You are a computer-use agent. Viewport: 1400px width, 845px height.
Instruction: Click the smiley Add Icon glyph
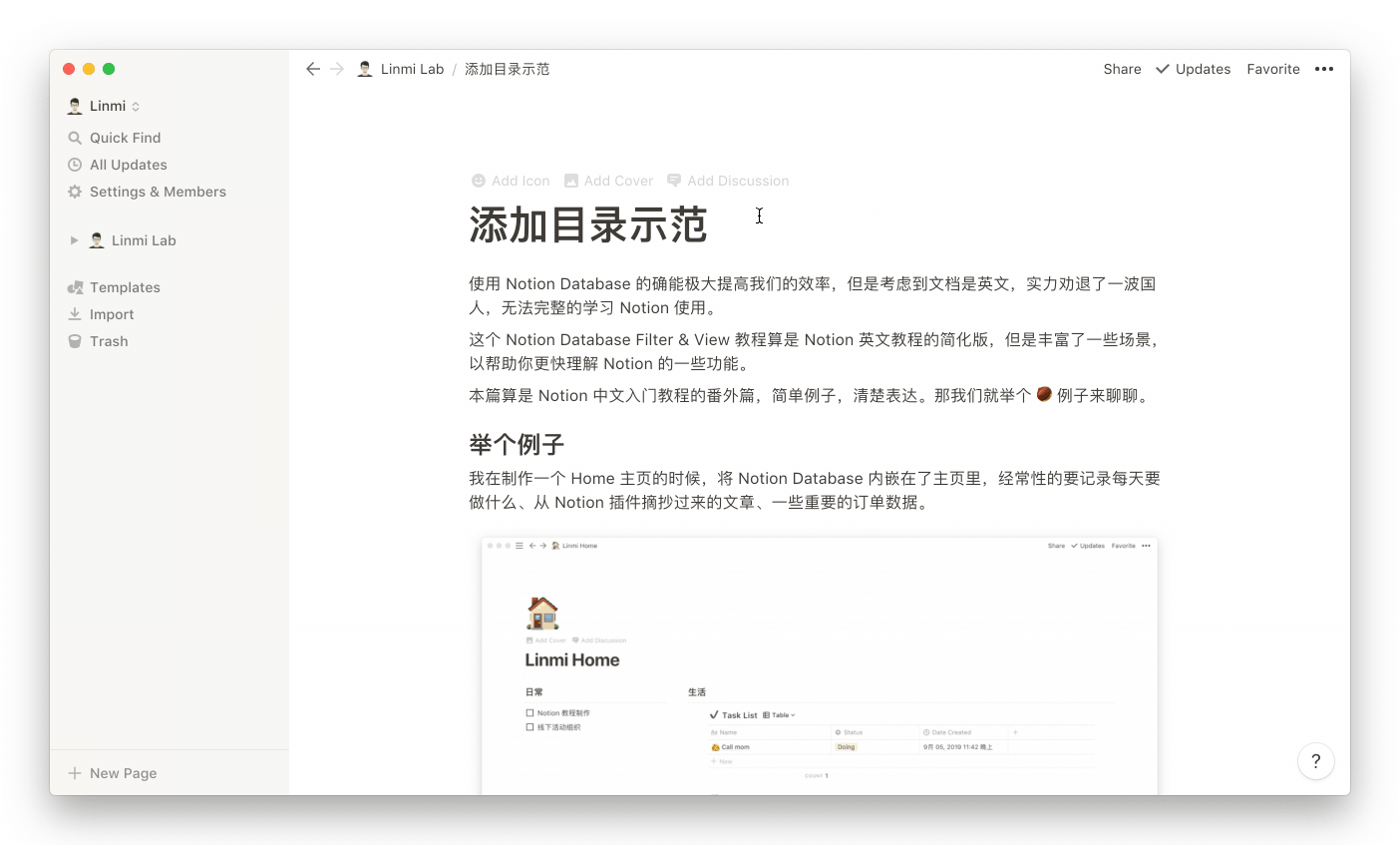pos(479,181)
